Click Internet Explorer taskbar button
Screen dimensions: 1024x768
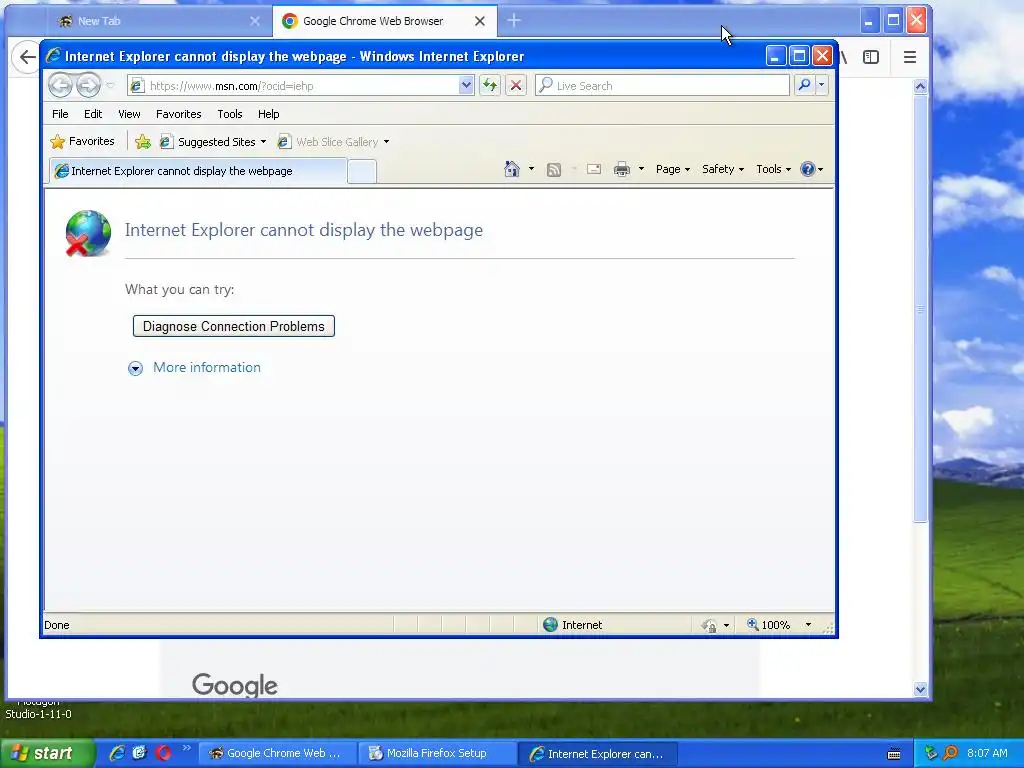pyautogui.click(x=597, y=754)
